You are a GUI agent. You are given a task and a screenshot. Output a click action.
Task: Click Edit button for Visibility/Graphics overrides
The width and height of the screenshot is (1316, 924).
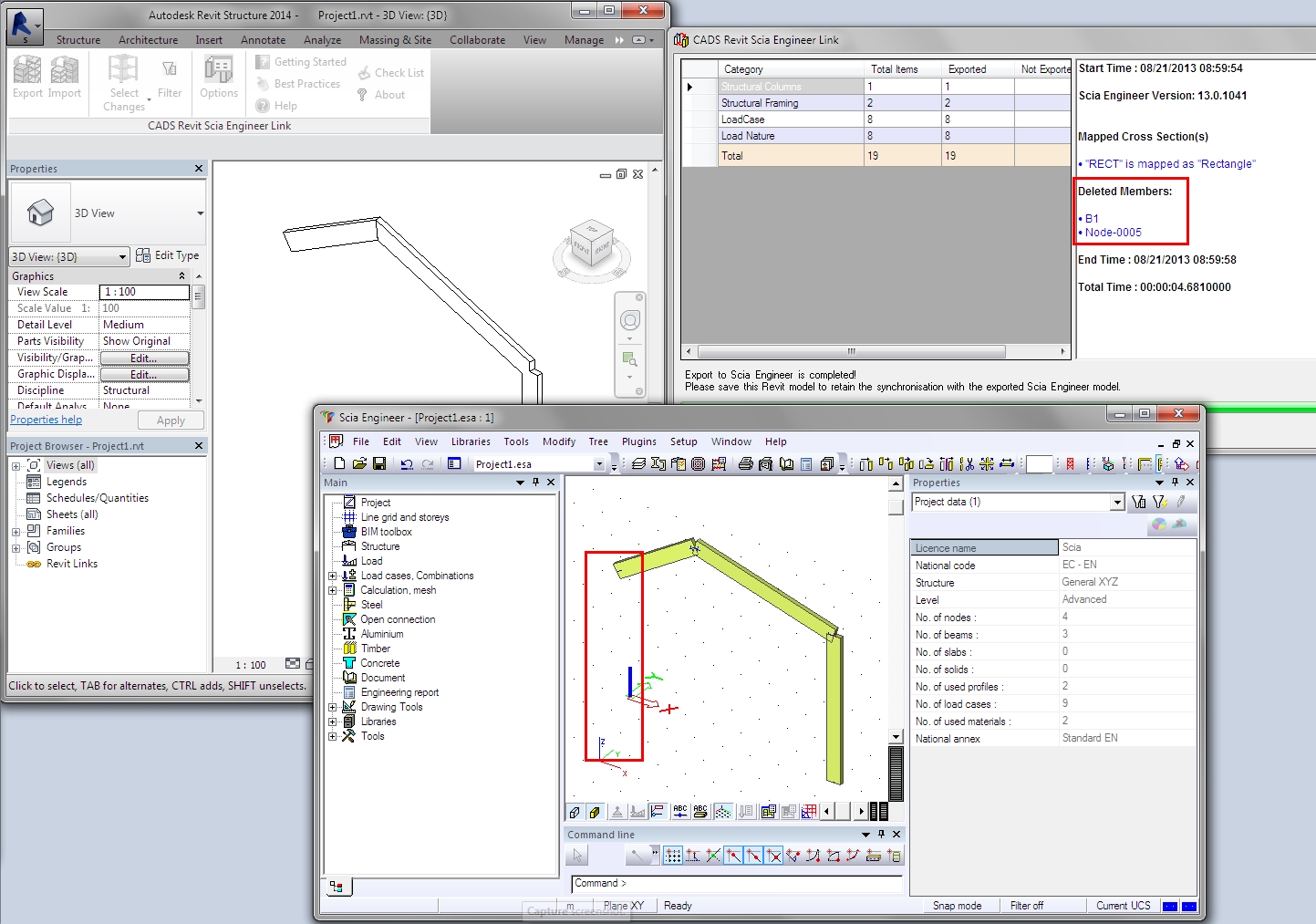144,358
